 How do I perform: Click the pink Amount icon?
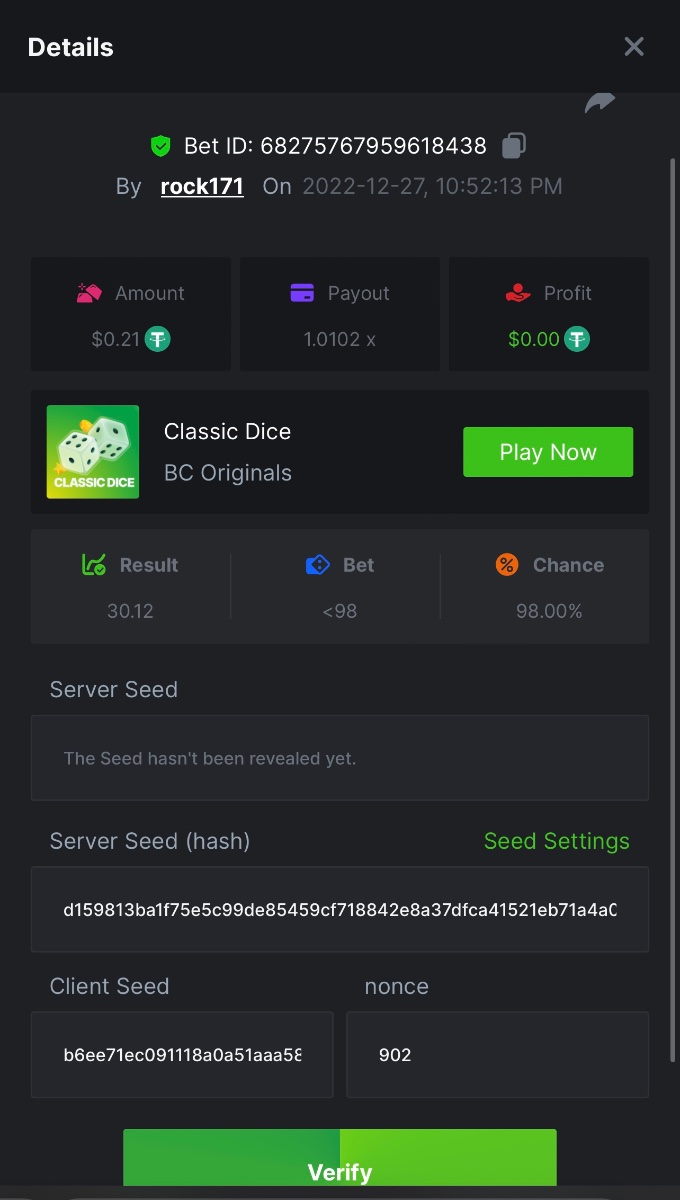point(90,293)
